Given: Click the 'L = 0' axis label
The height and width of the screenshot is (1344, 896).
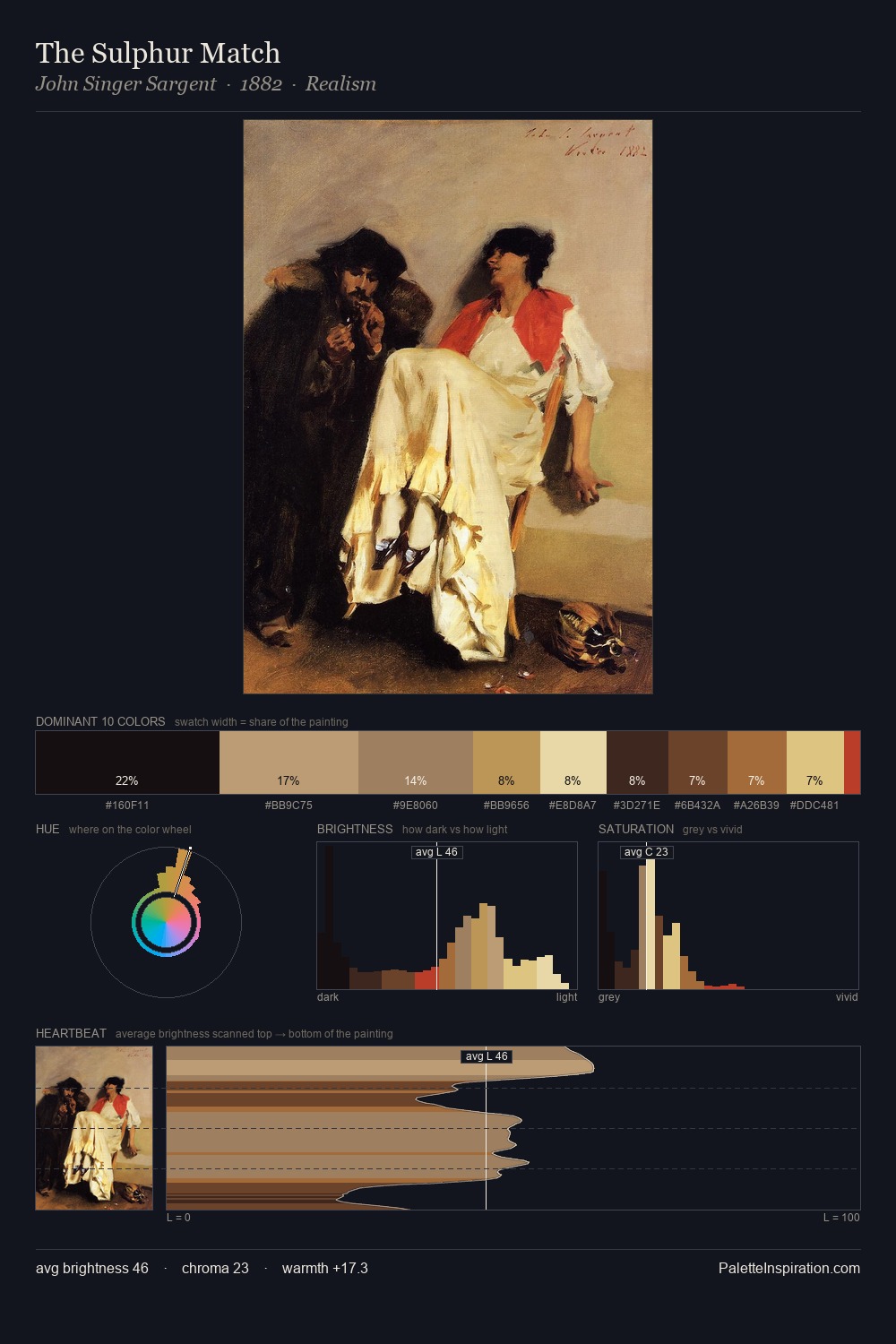Looking at the screenshot, I should point(178,1218).
